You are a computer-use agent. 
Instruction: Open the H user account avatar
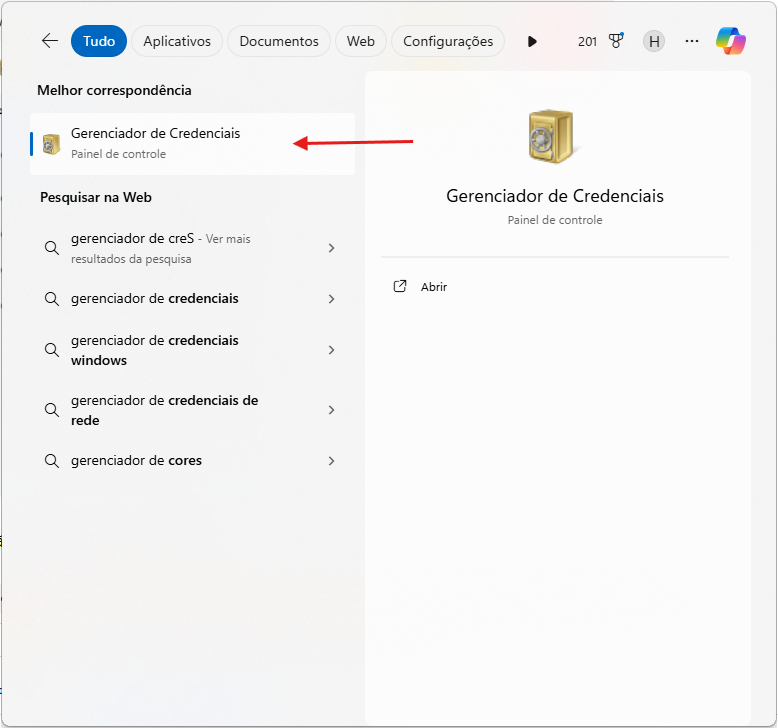click(654, 41)
